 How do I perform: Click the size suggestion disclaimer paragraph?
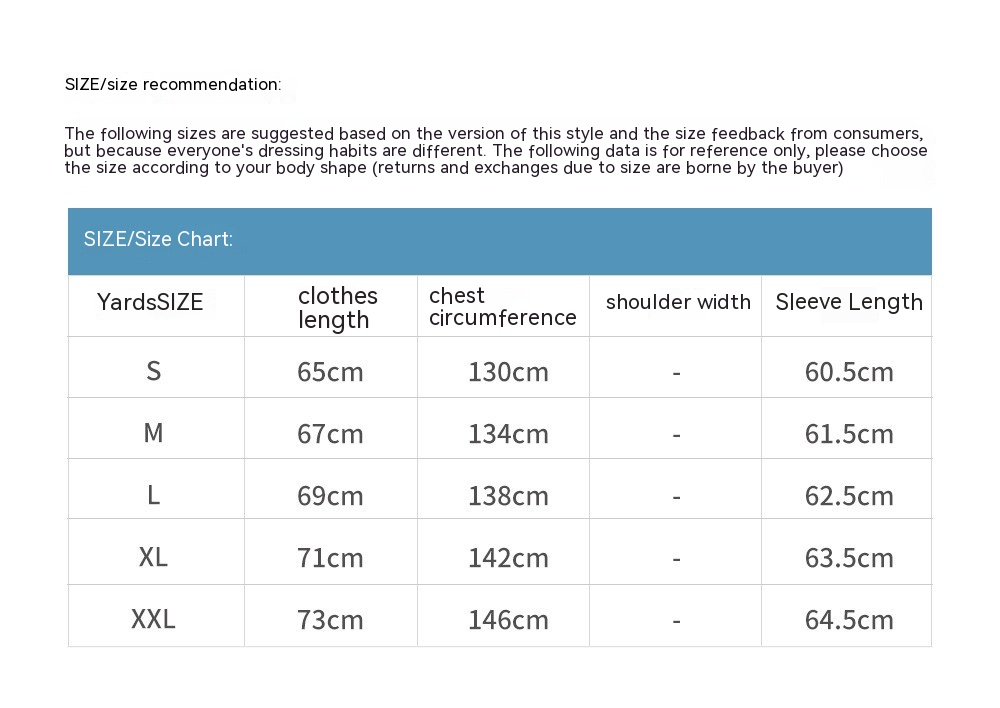(495, 151)
